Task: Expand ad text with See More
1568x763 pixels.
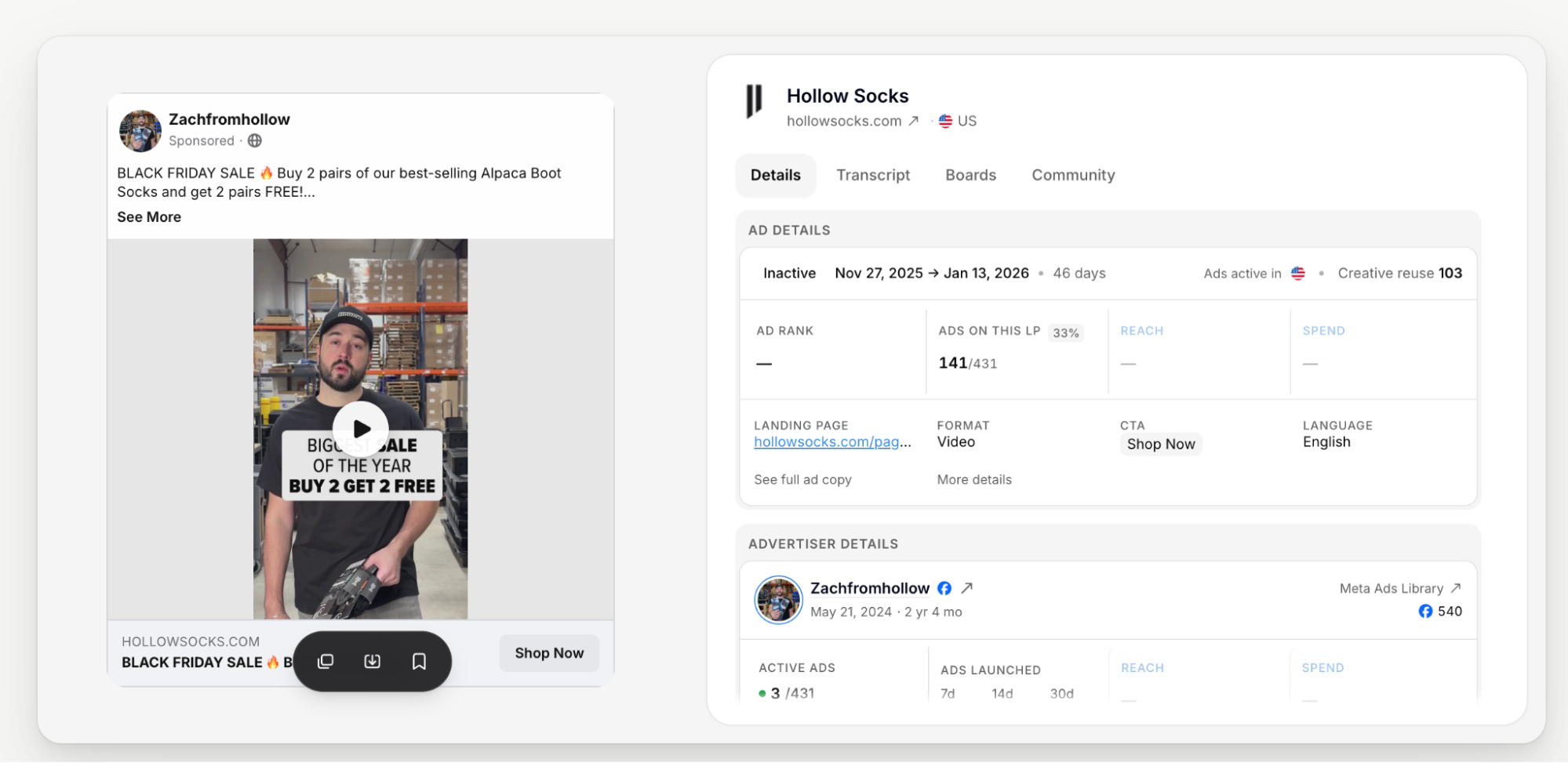Action: 149,217
